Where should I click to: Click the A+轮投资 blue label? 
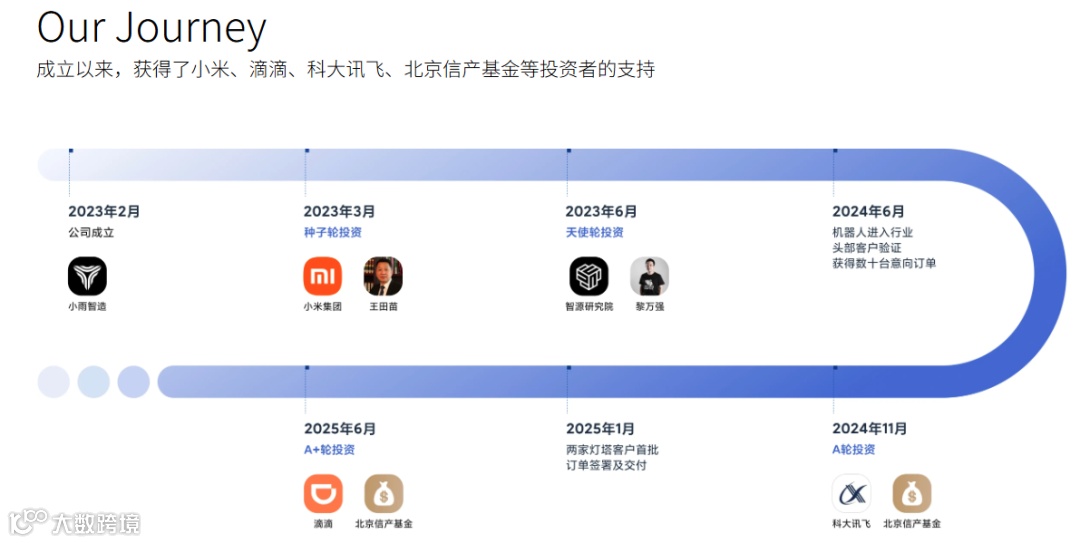[x=329, y=449]
